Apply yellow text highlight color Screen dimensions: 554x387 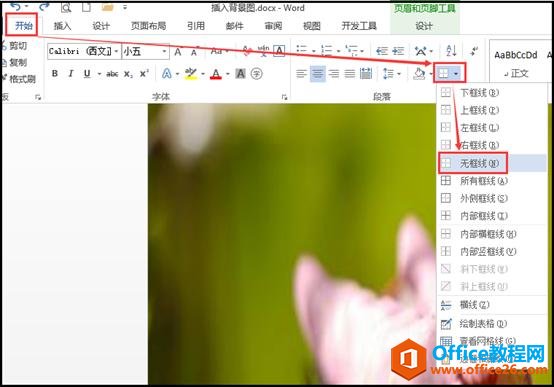[191, 74]
